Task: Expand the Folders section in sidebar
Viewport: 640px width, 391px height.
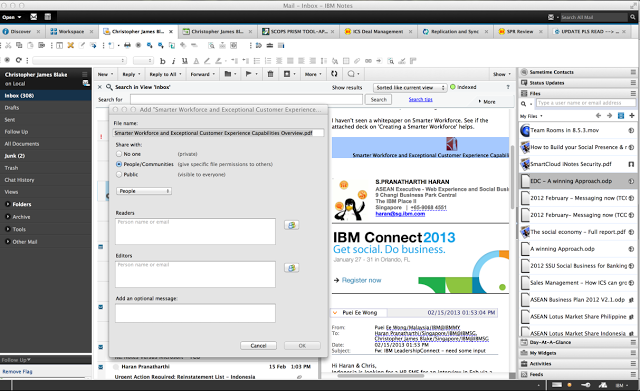Action: (x=8, y=204)
